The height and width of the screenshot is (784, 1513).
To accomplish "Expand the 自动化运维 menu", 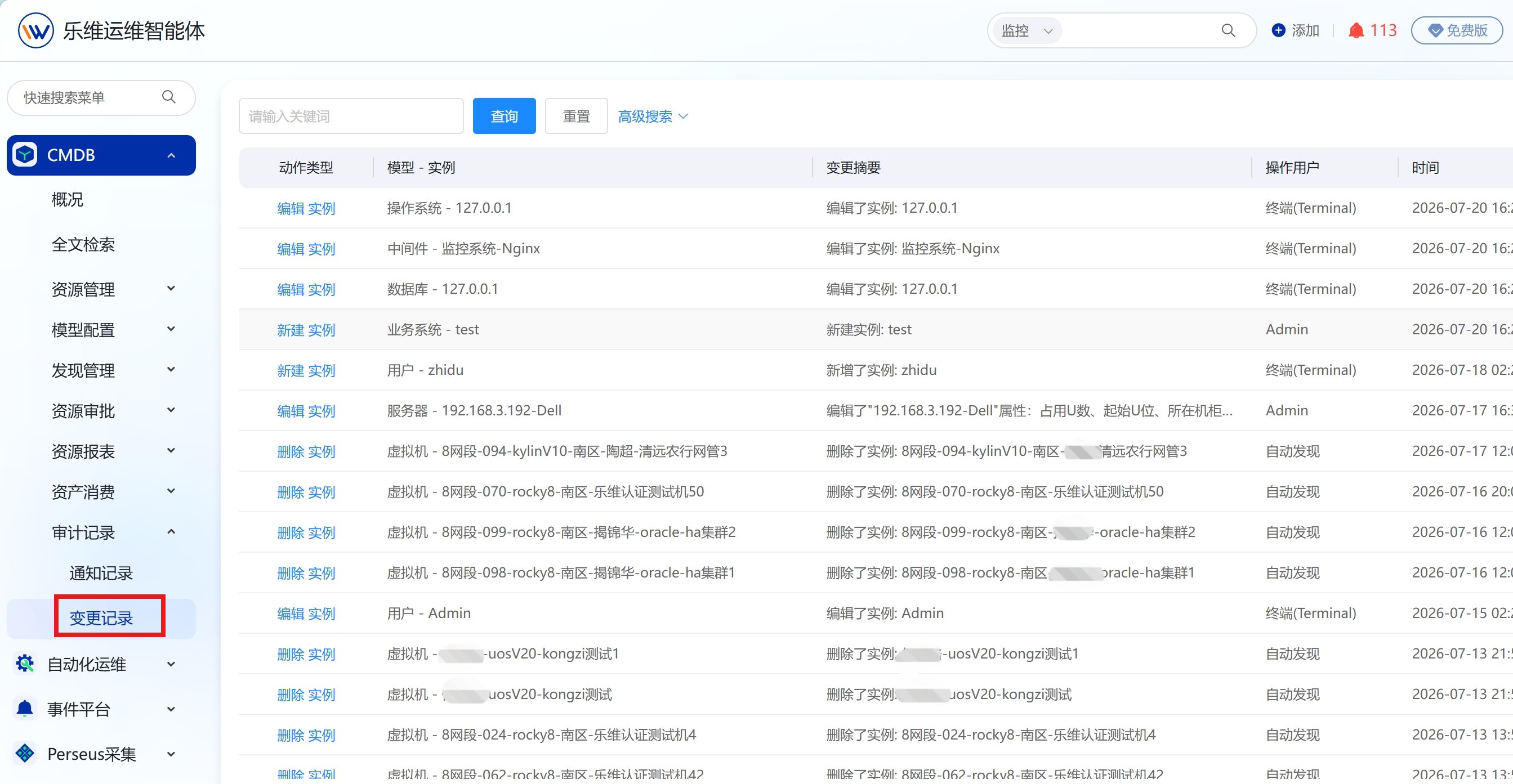I will [x=171, y=664].
